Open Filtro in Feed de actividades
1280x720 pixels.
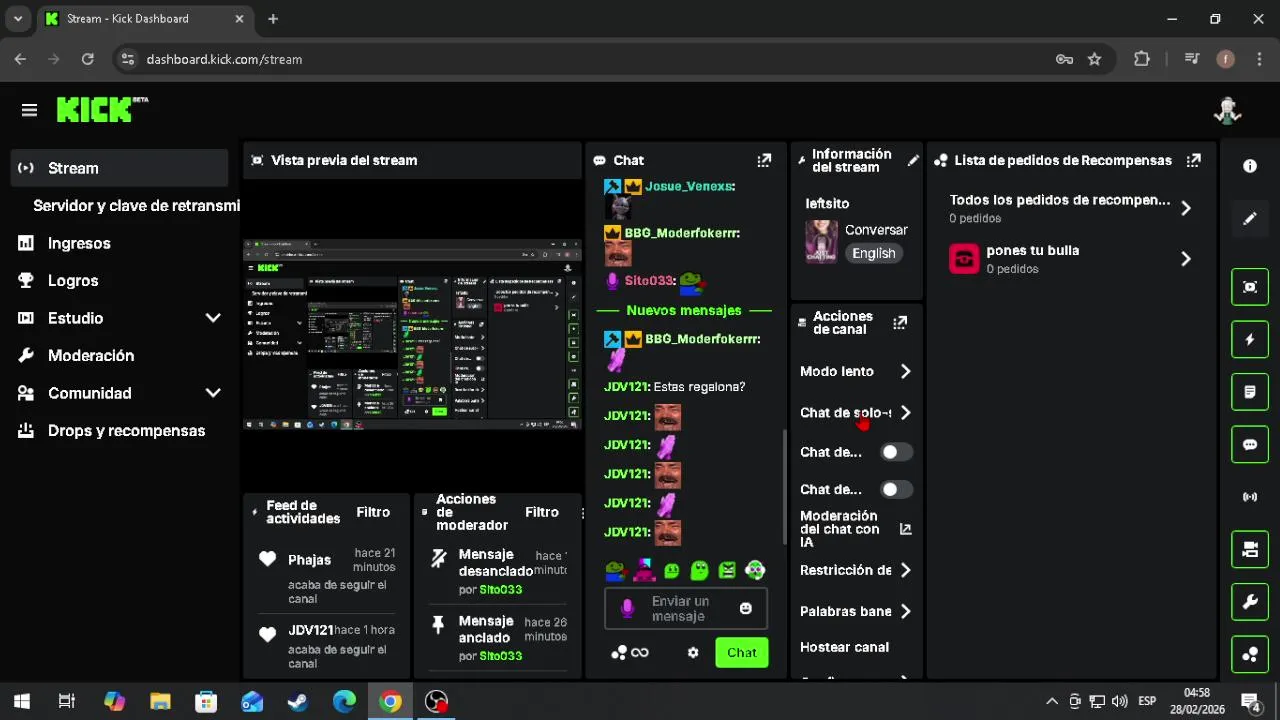tap(373, 512)
